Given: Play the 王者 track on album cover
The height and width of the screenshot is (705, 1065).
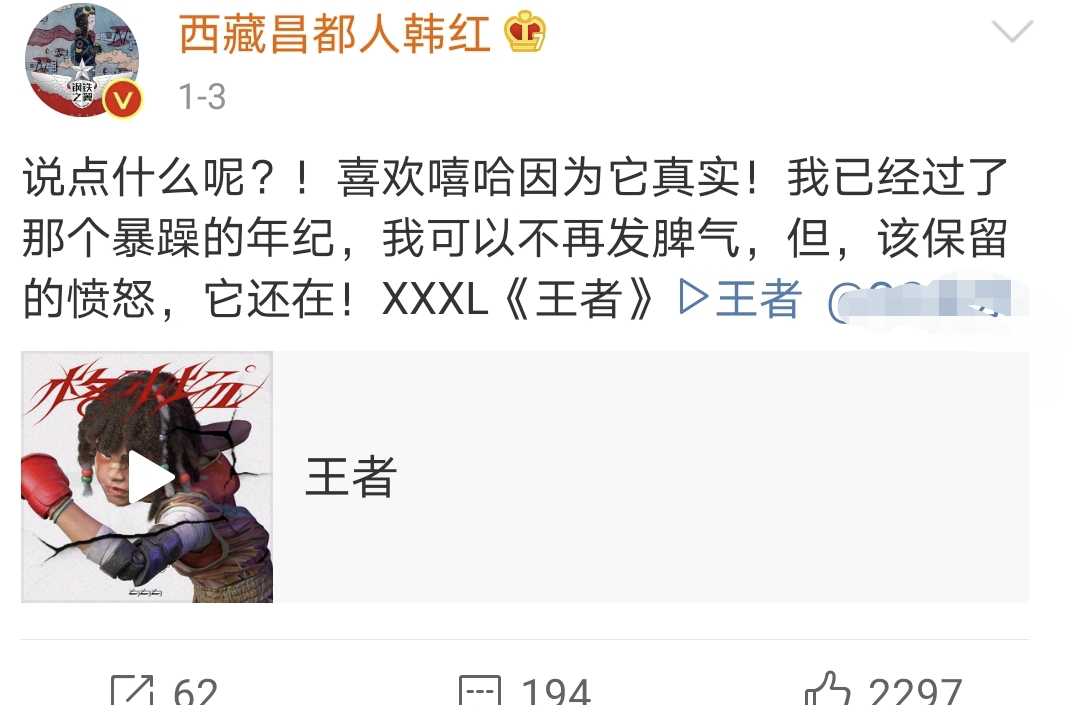Looking at the screenshot, I should coord(150,477).
